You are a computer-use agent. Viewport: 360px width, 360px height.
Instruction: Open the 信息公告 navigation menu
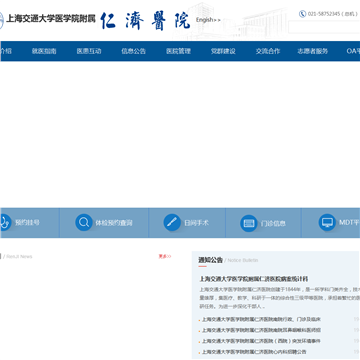click(133, 51)
